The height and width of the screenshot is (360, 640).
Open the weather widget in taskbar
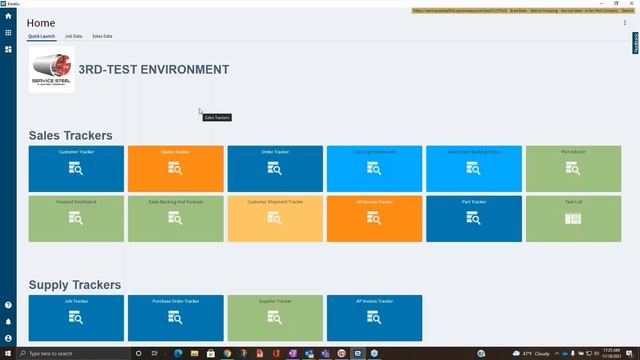coord(531,353)
